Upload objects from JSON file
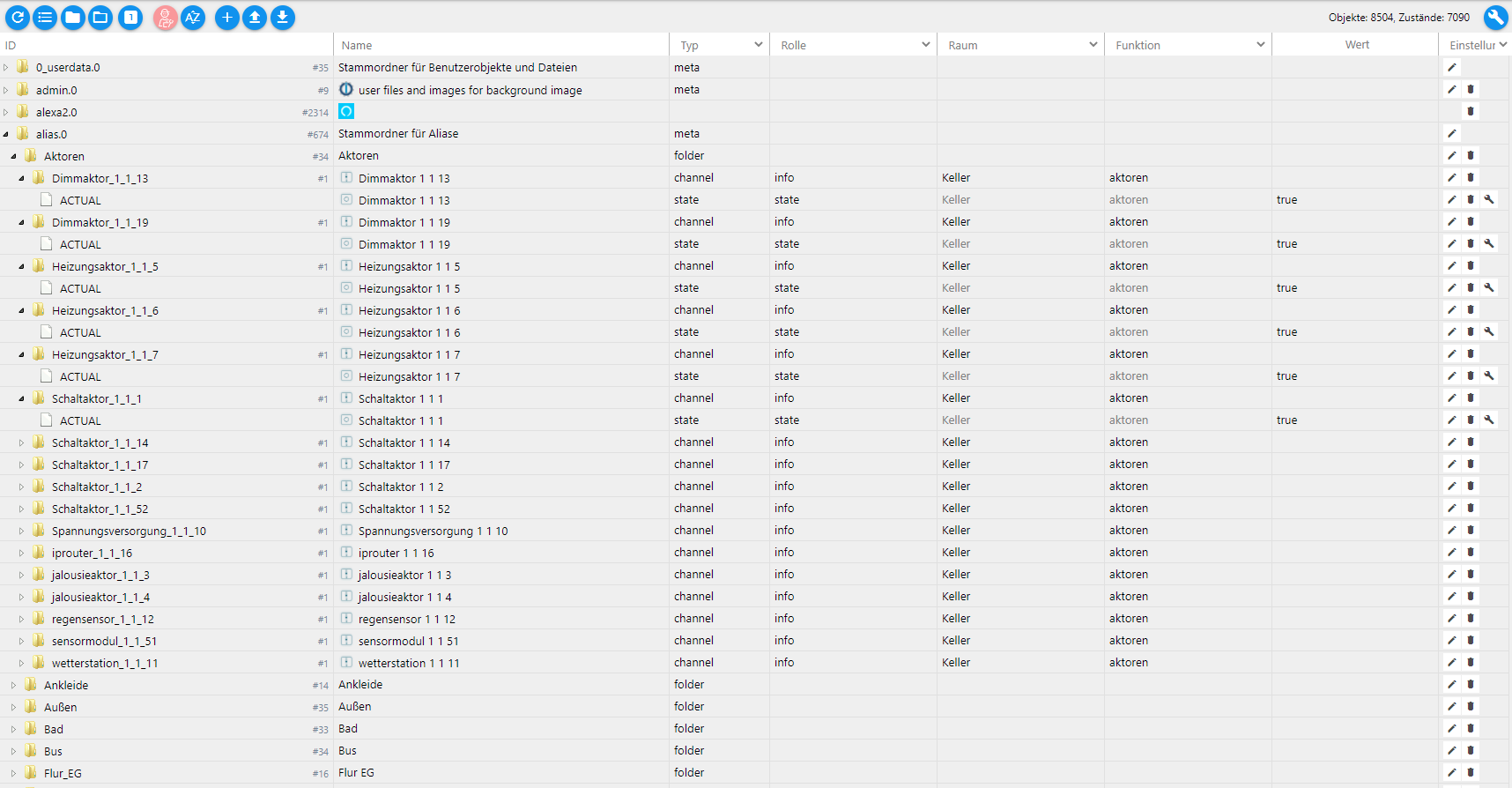Image resolution: width=1512 pixels, height=788 pixels. coord(255,17)
